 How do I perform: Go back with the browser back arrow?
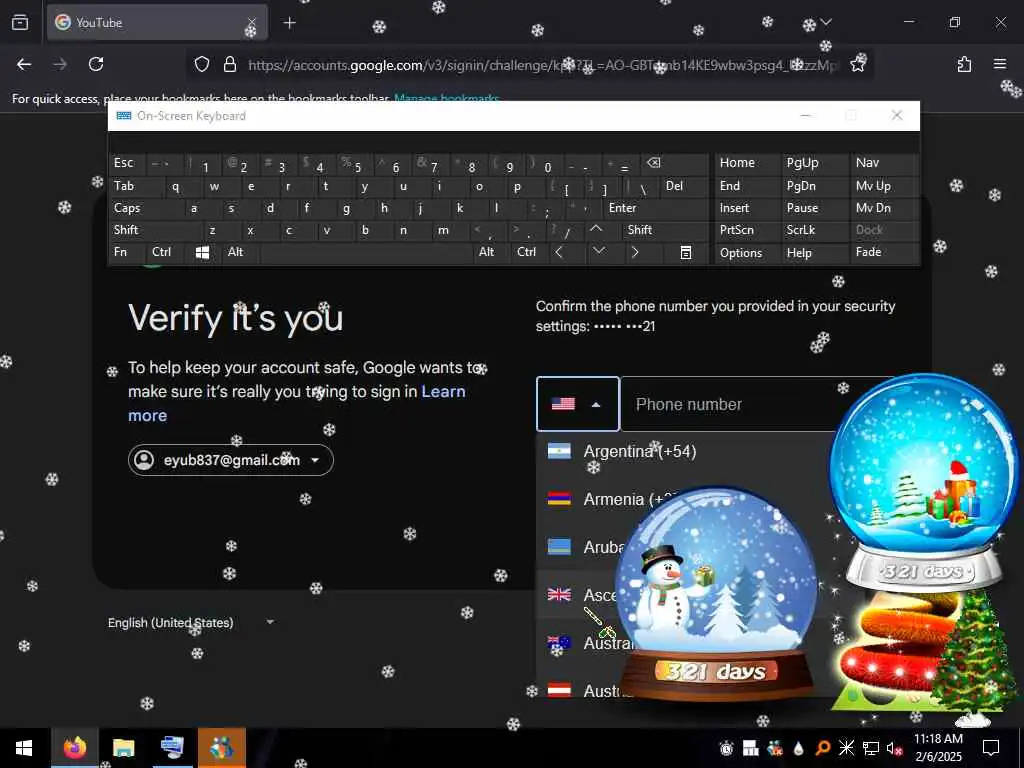[x=24, y=64]
